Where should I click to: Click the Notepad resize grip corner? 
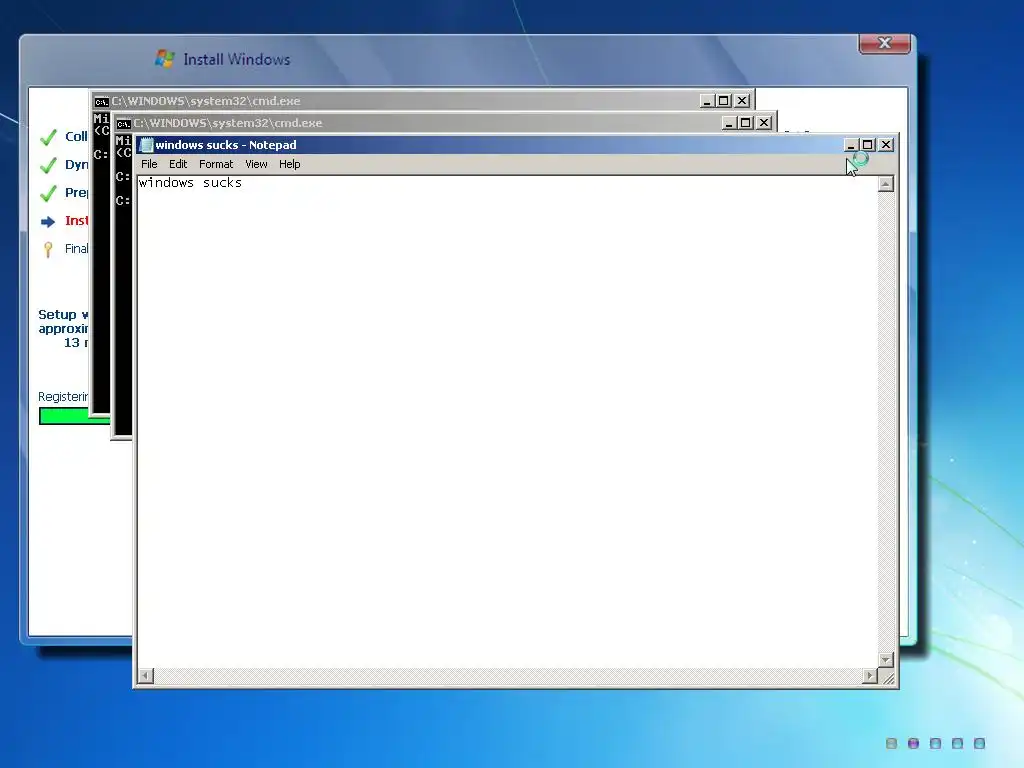pos(887,677)
